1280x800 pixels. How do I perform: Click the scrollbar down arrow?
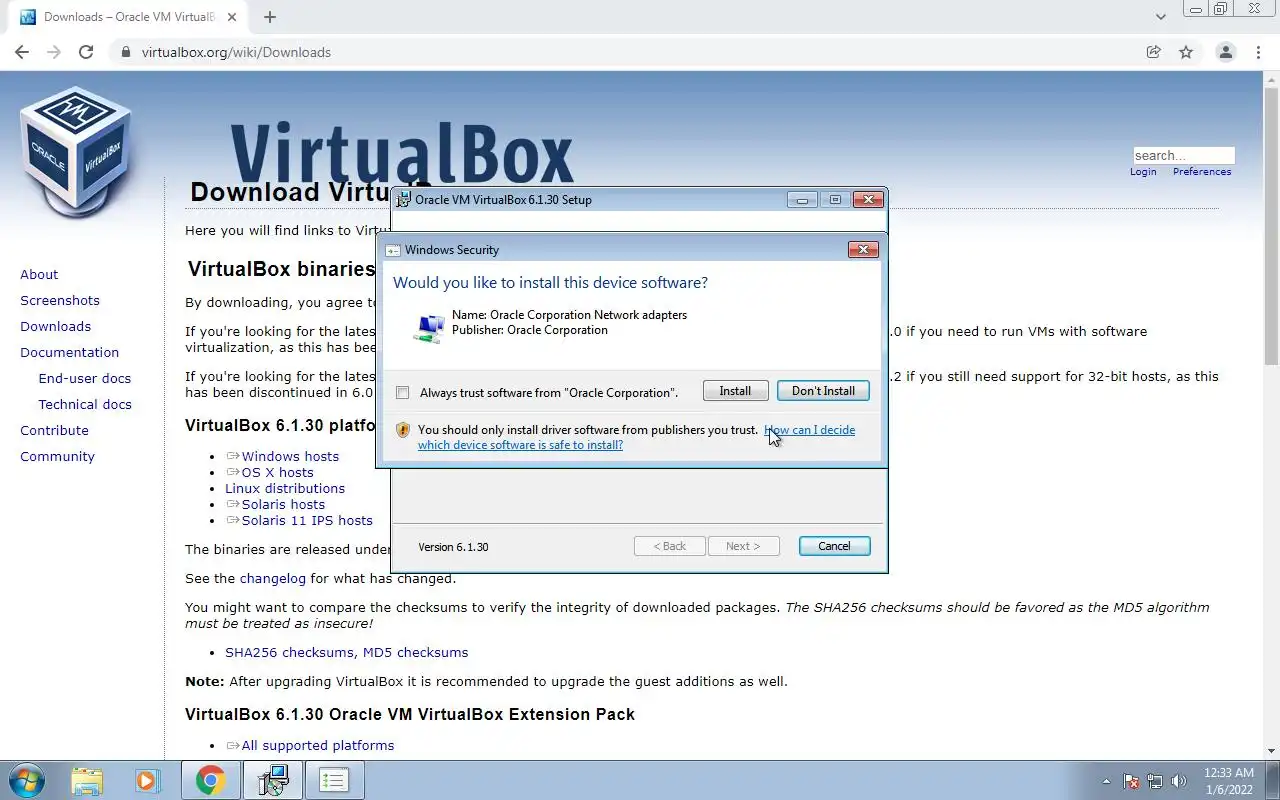(1272, 751)
